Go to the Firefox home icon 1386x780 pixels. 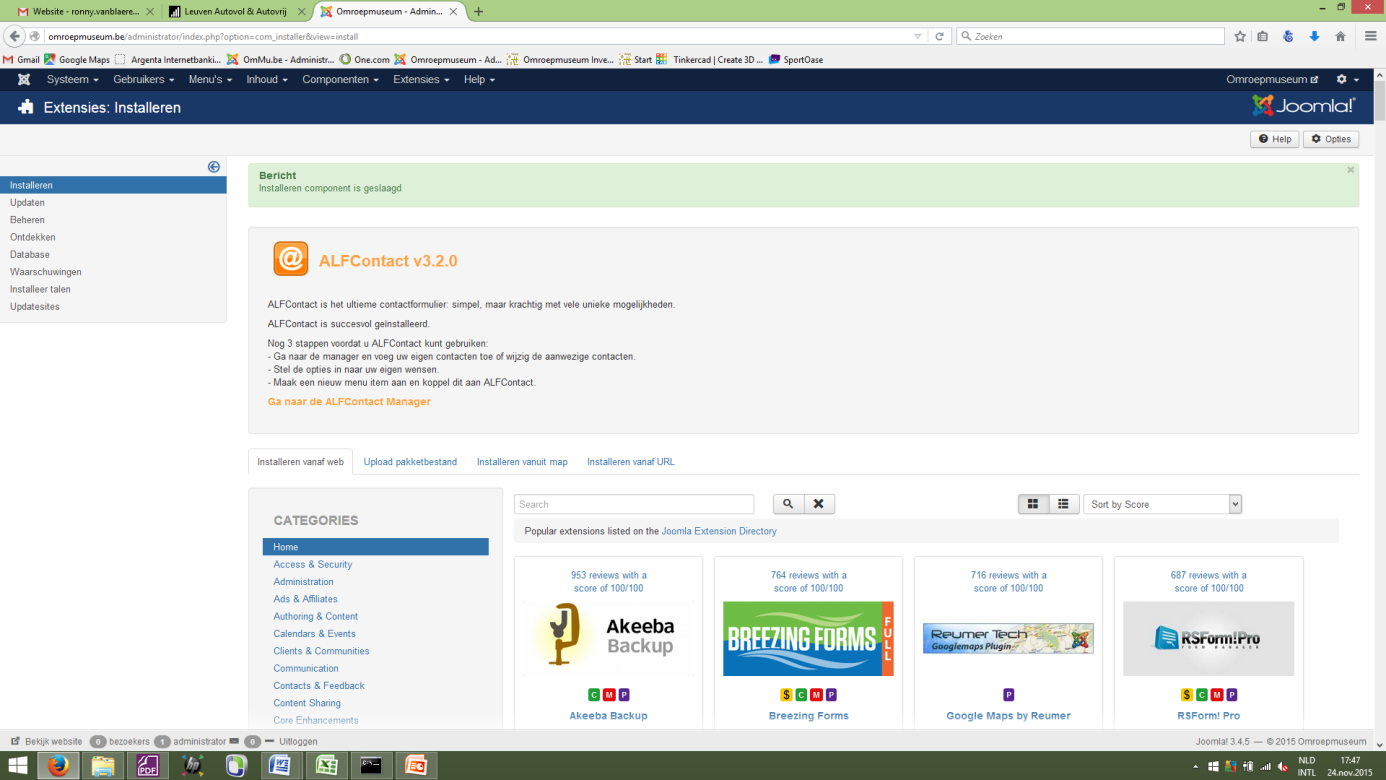[1340, 36]
